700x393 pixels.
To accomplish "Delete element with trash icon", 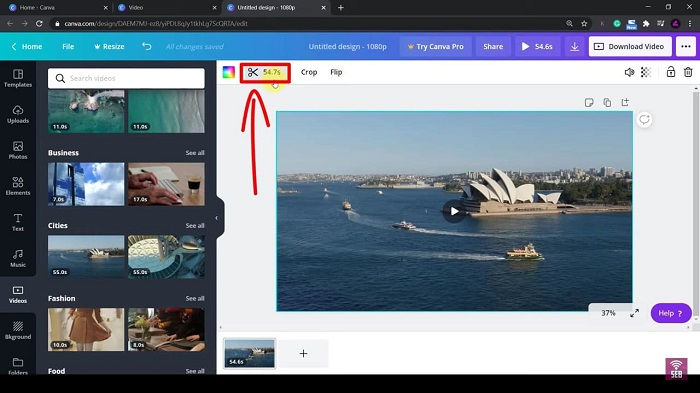I will [688, 72].
